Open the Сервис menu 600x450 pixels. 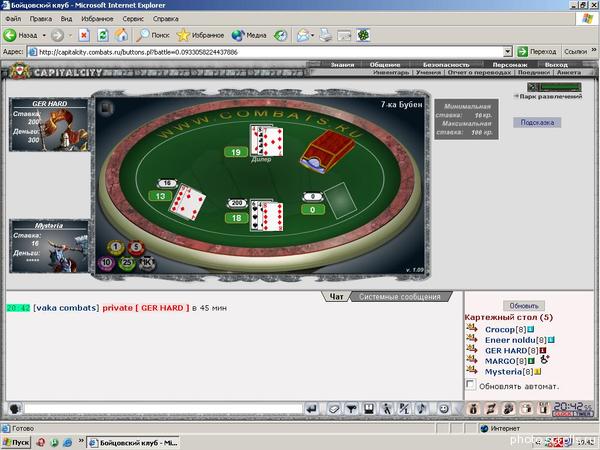click(x=133, y=18)
